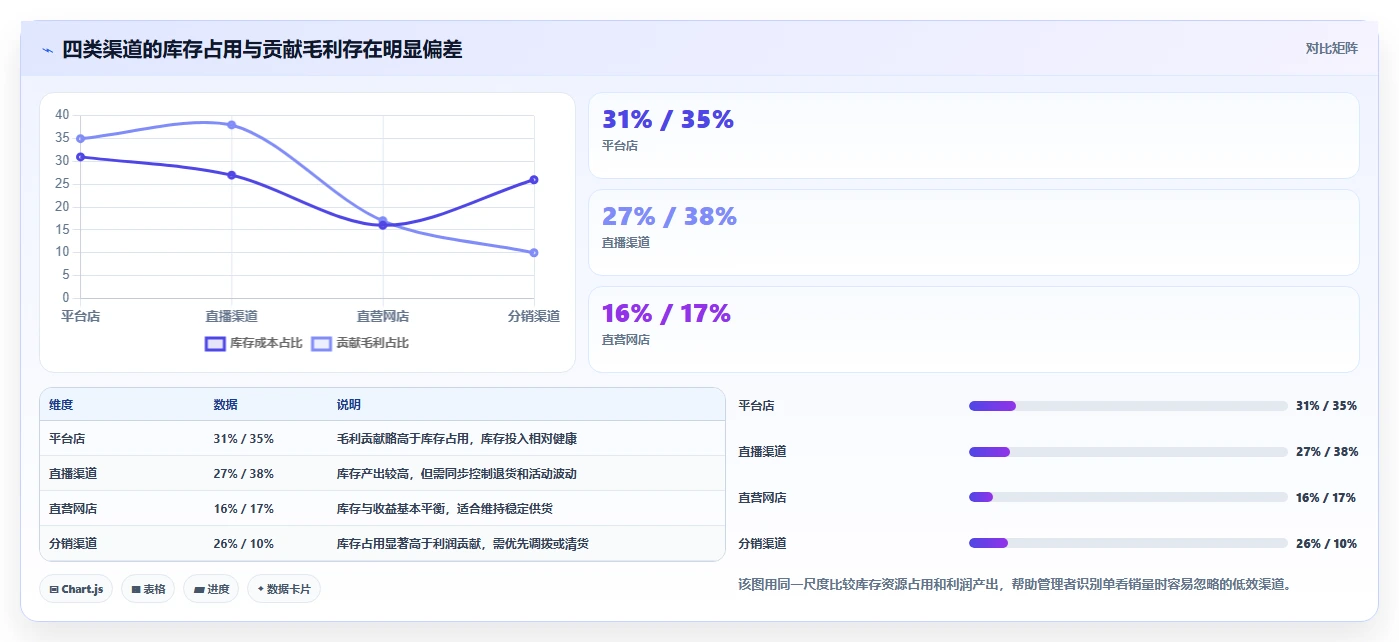
Task: Click the 贡献毛利占比 point at 直播渠道 (38)
Action: [x=231, y=125]
